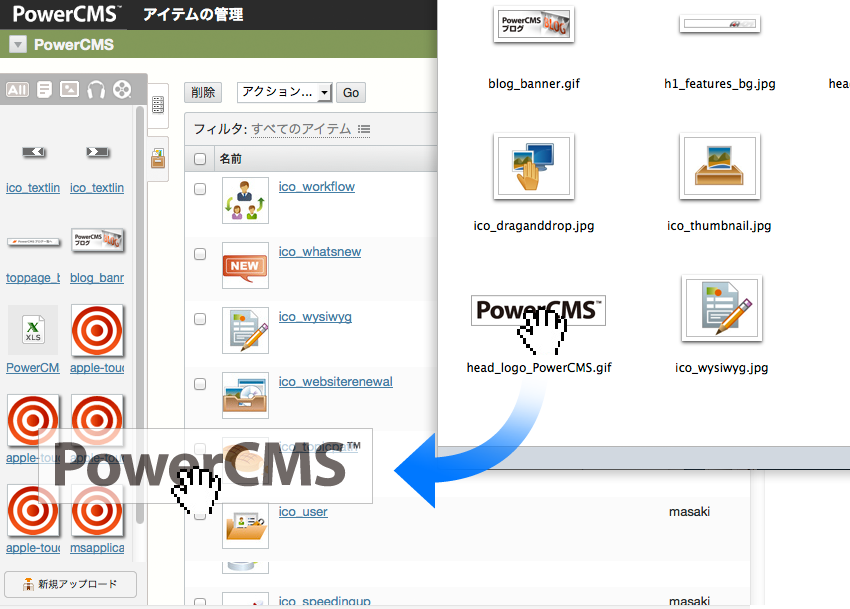Click masaki in the ico_user row

[689, 511]
